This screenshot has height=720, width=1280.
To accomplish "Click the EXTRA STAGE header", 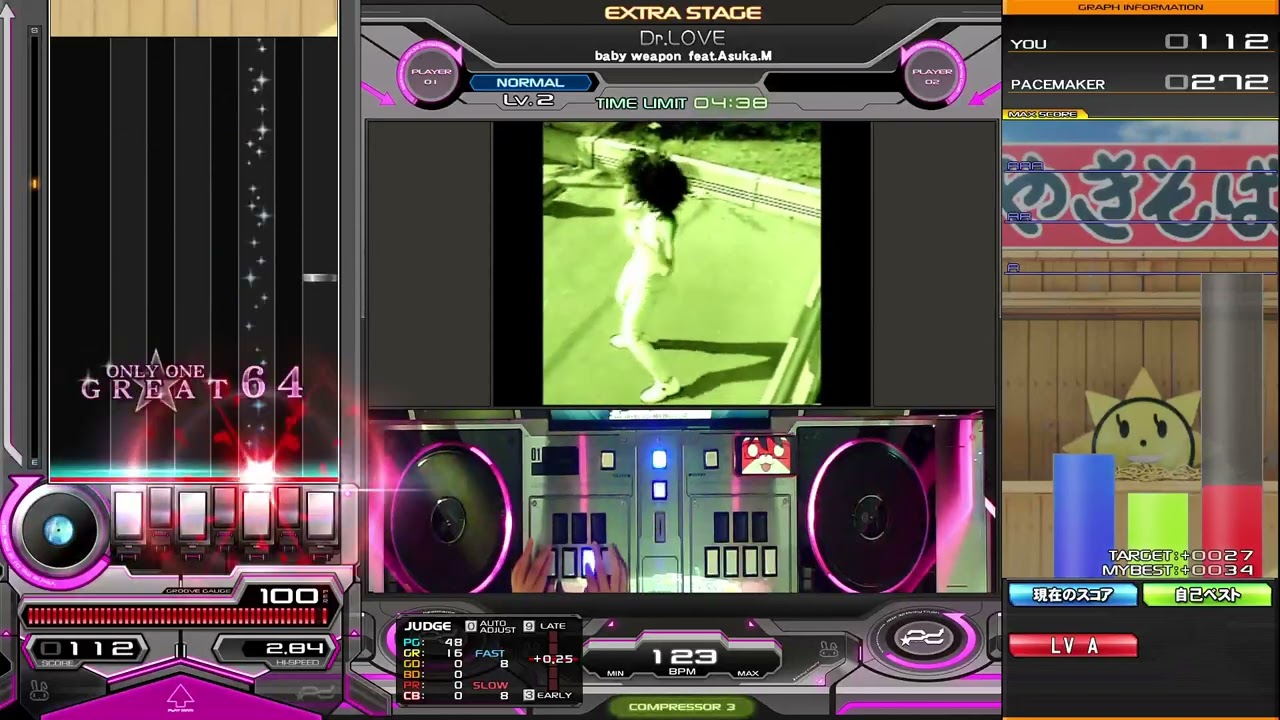I will click(x=683, y=13).
